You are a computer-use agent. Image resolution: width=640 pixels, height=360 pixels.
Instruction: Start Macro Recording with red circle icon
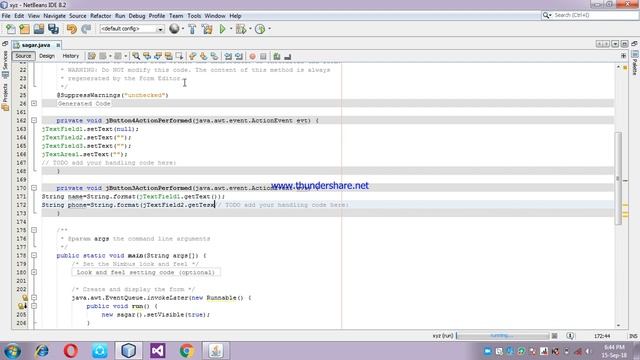pyautogui.click(x=253, y=56)
